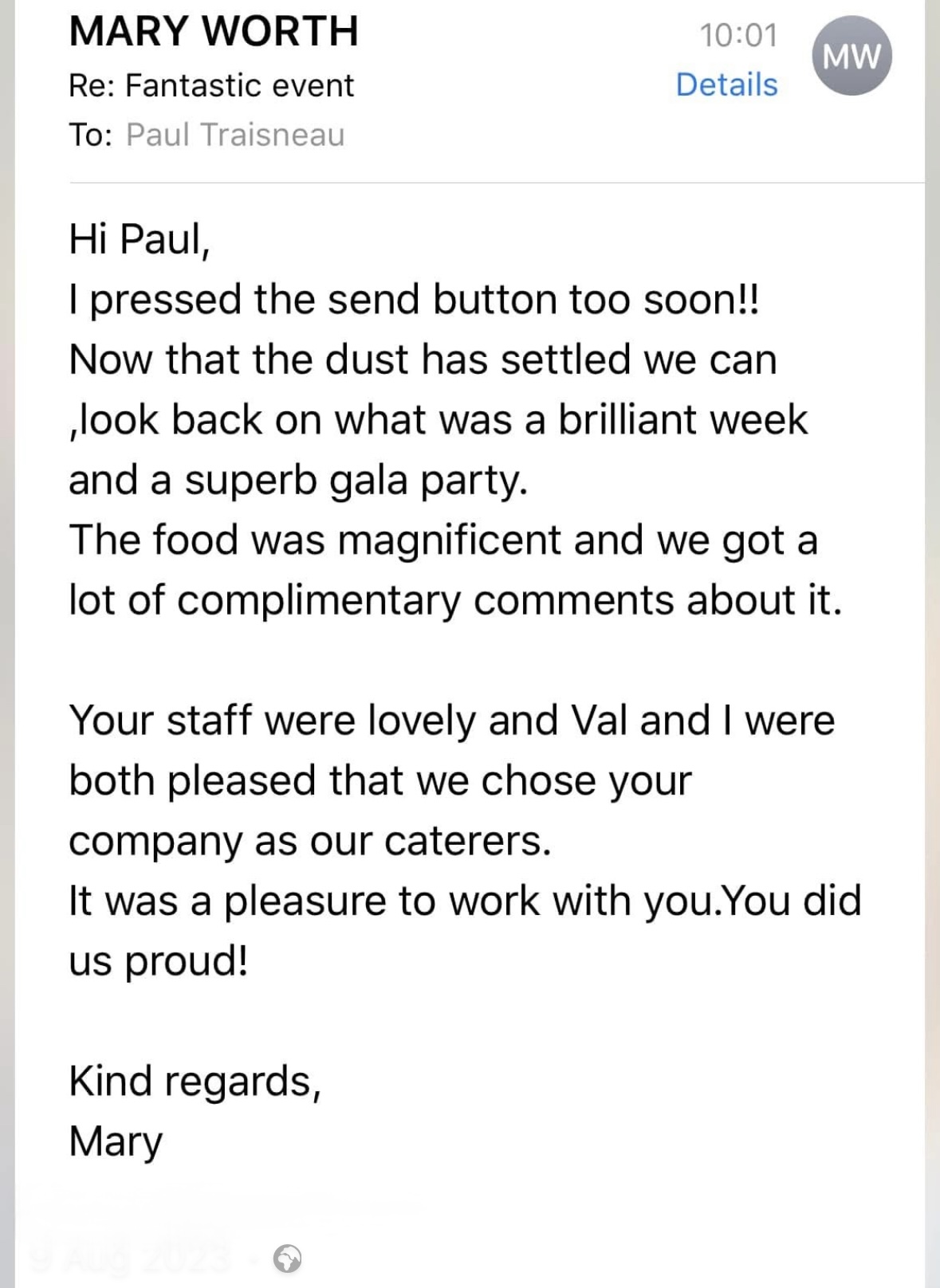940x1288 pixels.
Task: Tap the 10:01 timestamp
Action: (x=738, y=35)
